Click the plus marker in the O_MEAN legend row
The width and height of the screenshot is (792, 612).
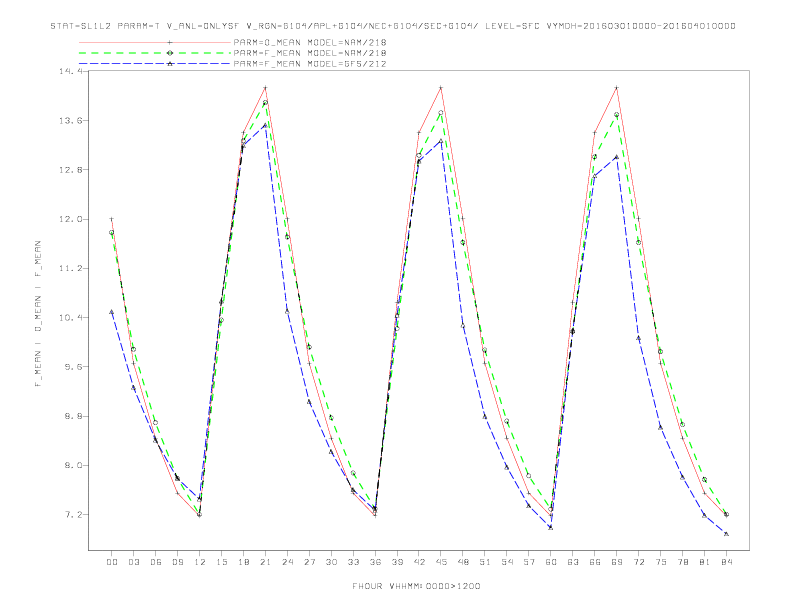pyautogui.click(x=170, y=42)
